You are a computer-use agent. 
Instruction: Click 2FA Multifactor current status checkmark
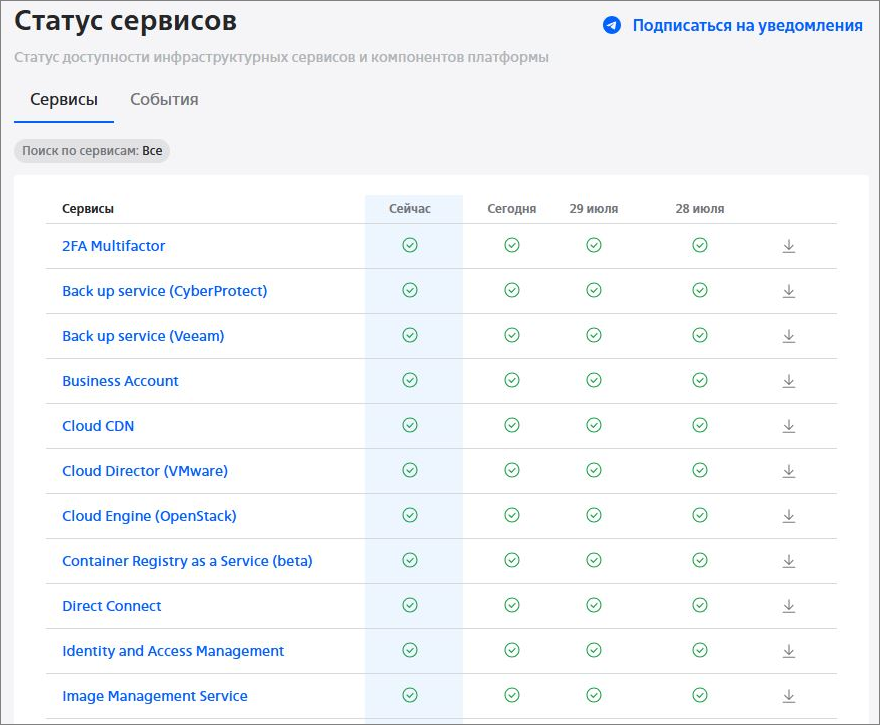pyautogui.click(x=410, y=245)
